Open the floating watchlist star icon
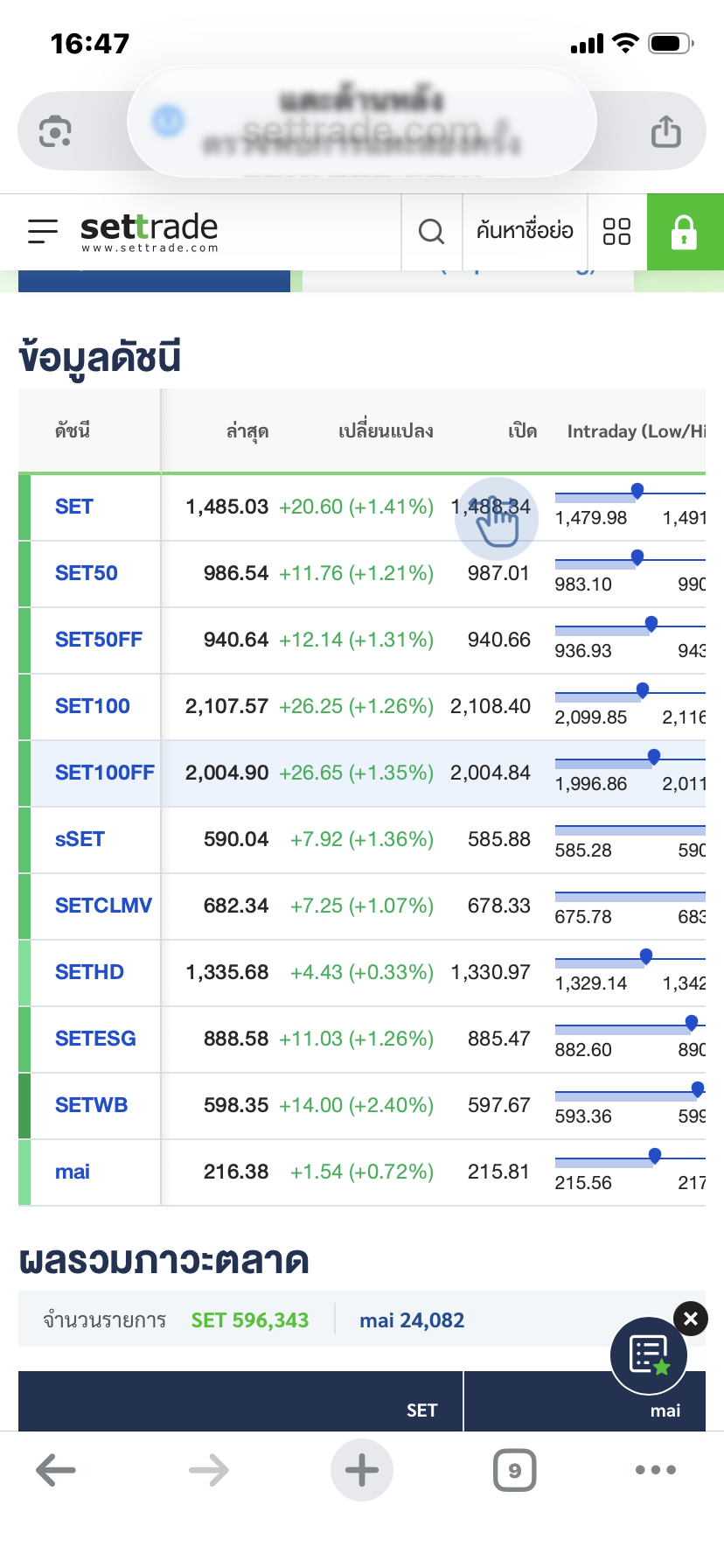Image resolution: width=724 pixels, height=1568 pixels. (649, 1355)
